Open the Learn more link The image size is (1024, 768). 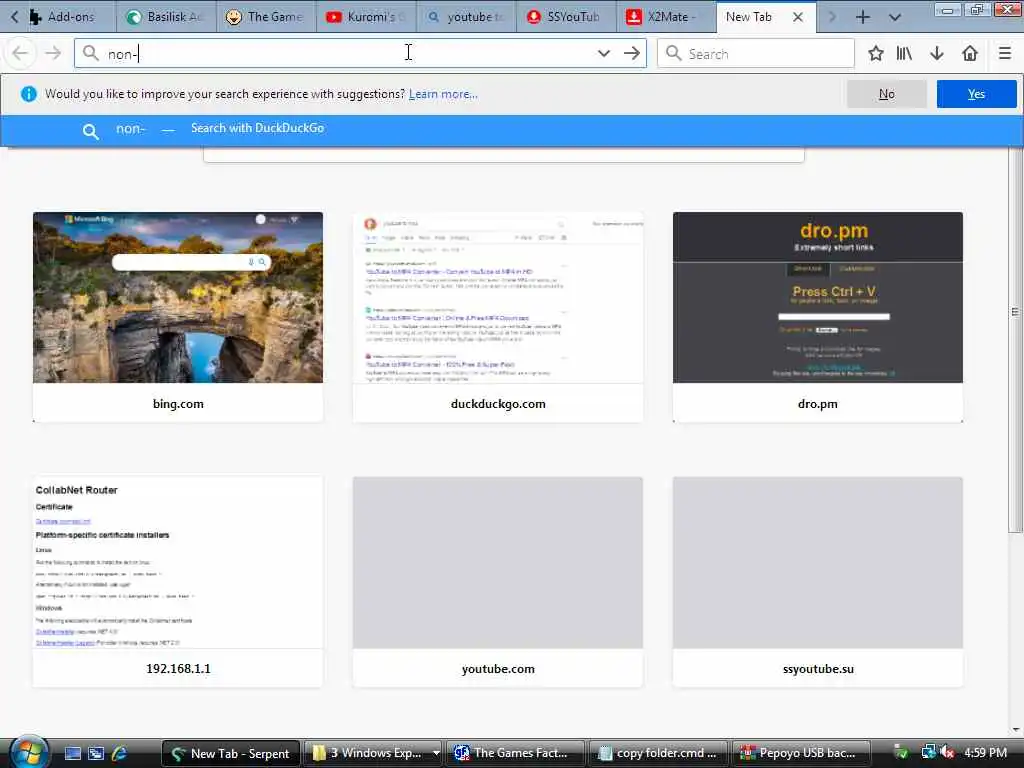(443, 94)
